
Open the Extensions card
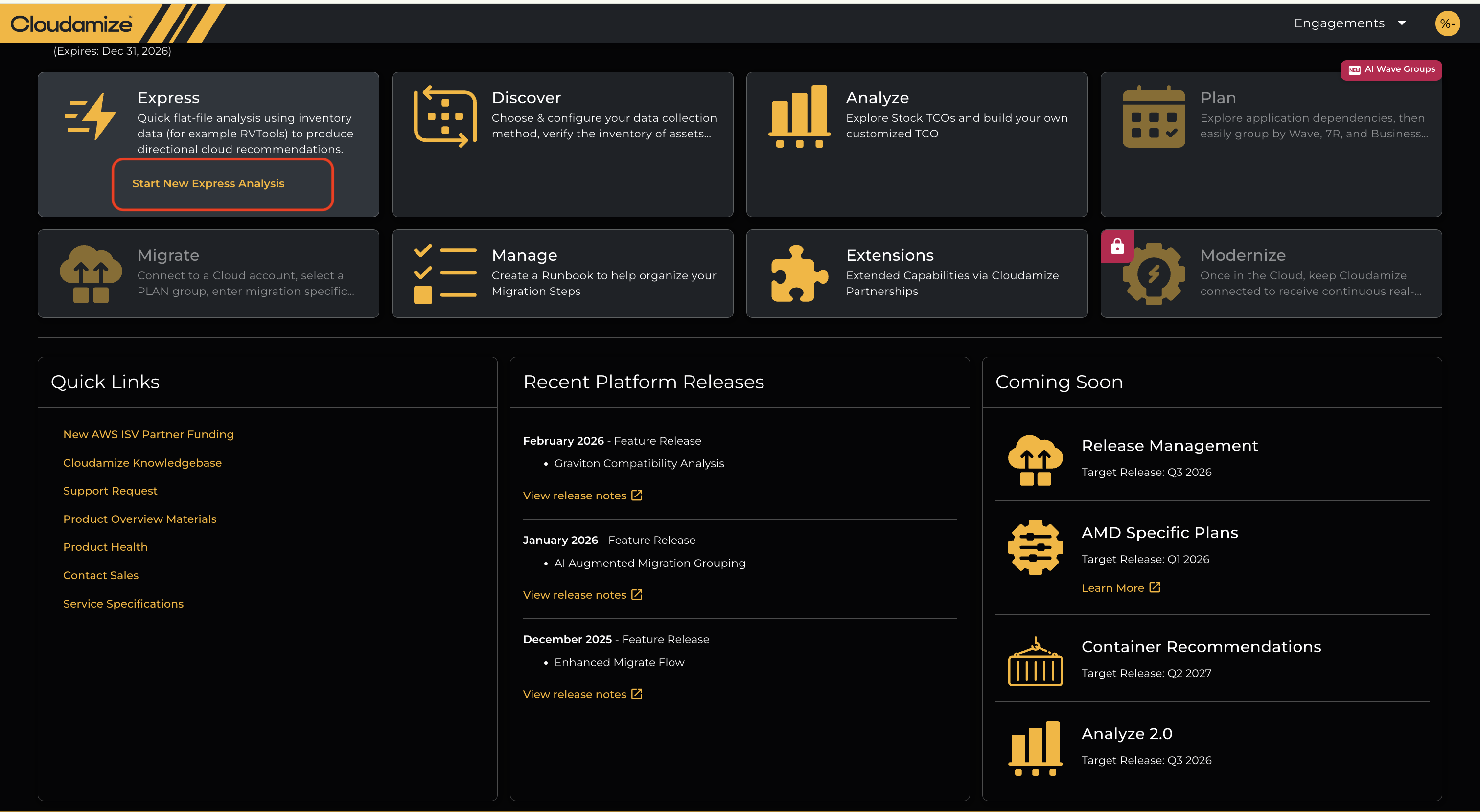pyautogui.click(x=916, y=274)
